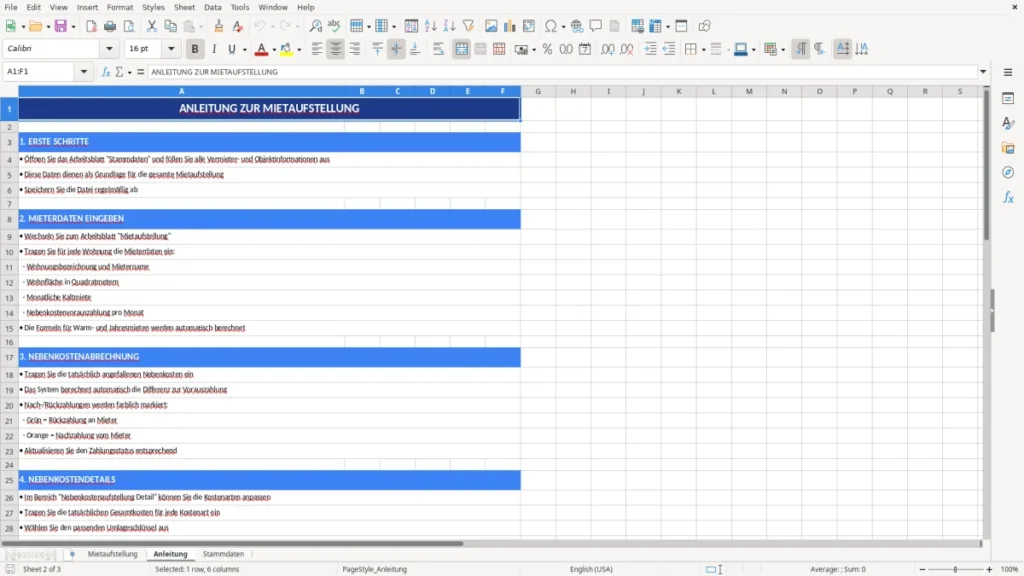Viewport: 1024px width, 576px height.
Task: Click the sidebar settings hamburger button
Action: point(1008,72)
